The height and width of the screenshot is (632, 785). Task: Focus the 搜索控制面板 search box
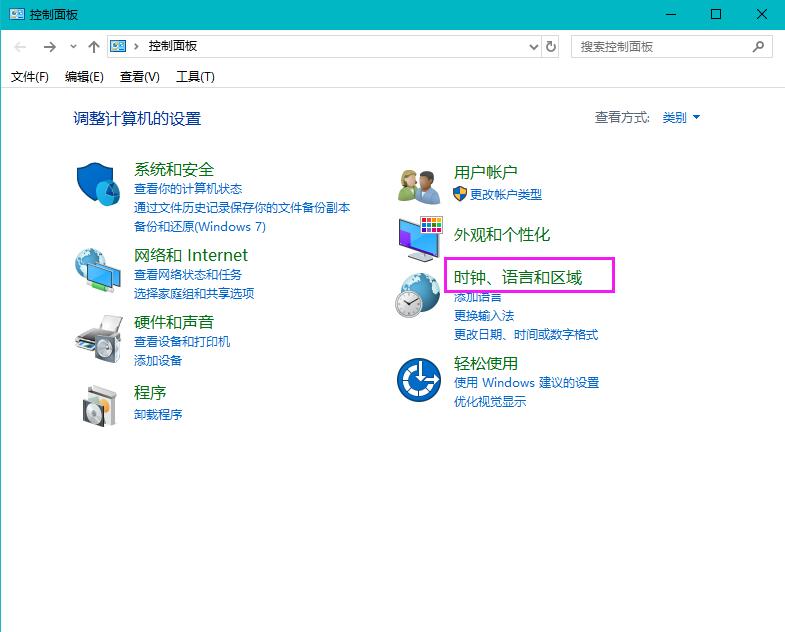671,47
